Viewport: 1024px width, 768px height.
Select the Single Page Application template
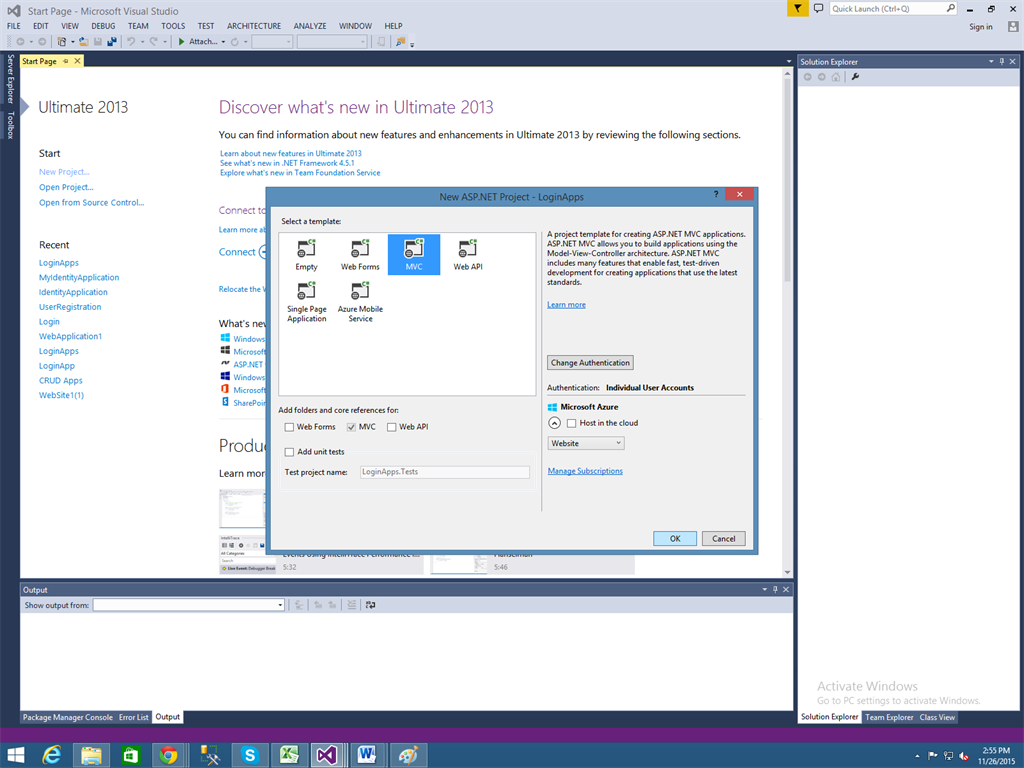tap(306, 302)
